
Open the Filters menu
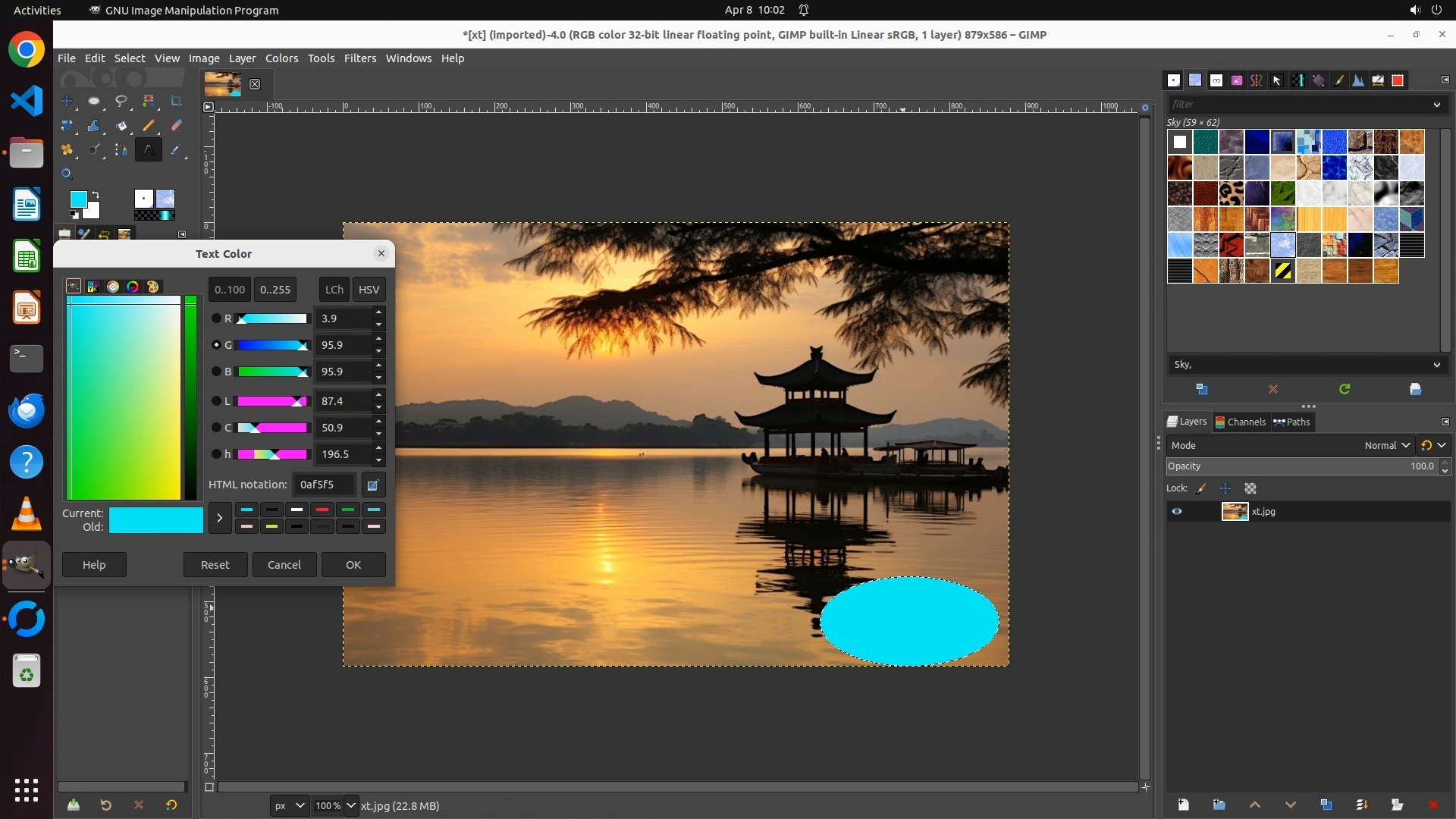click(359, 58)
